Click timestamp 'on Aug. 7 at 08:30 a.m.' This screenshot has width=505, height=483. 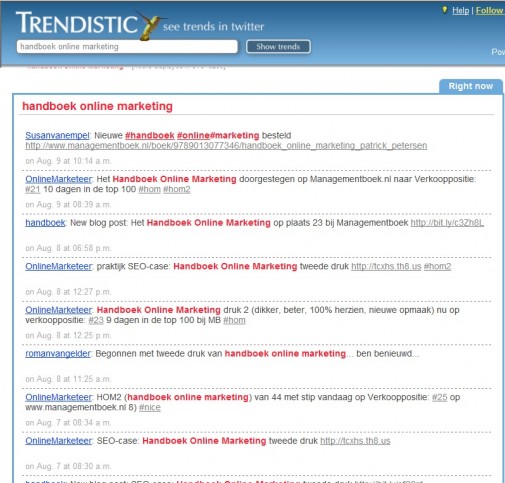[68, 467]
